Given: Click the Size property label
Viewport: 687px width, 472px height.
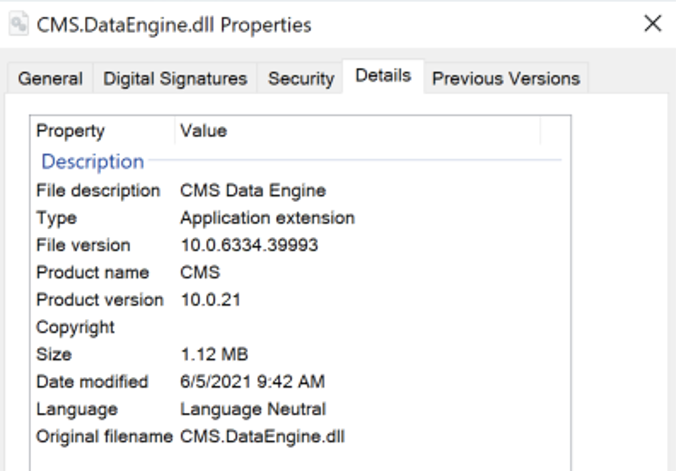Looking at the screenshot, I should (x=54, y=354).
